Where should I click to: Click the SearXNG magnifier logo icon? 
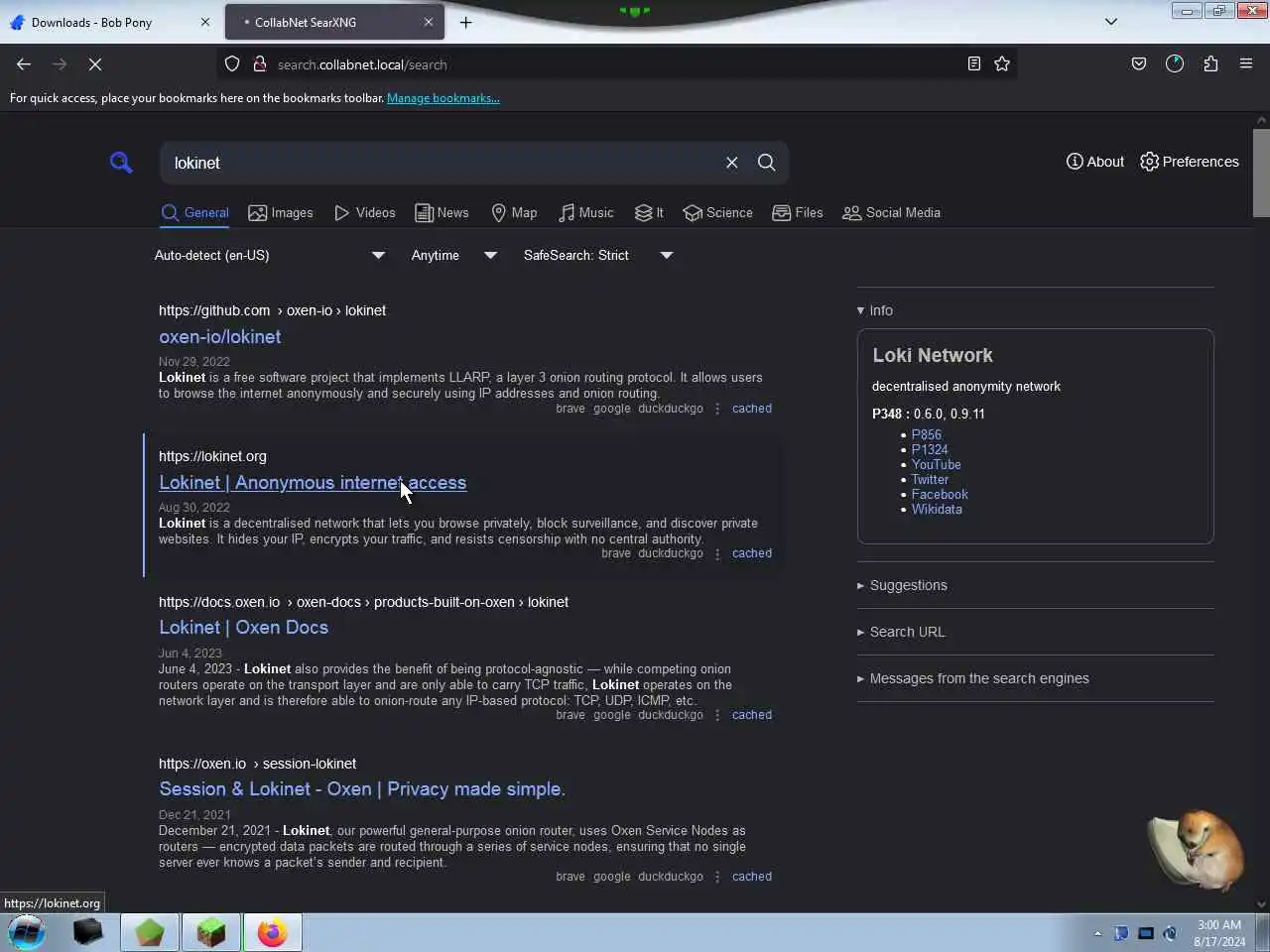(121, 163)
